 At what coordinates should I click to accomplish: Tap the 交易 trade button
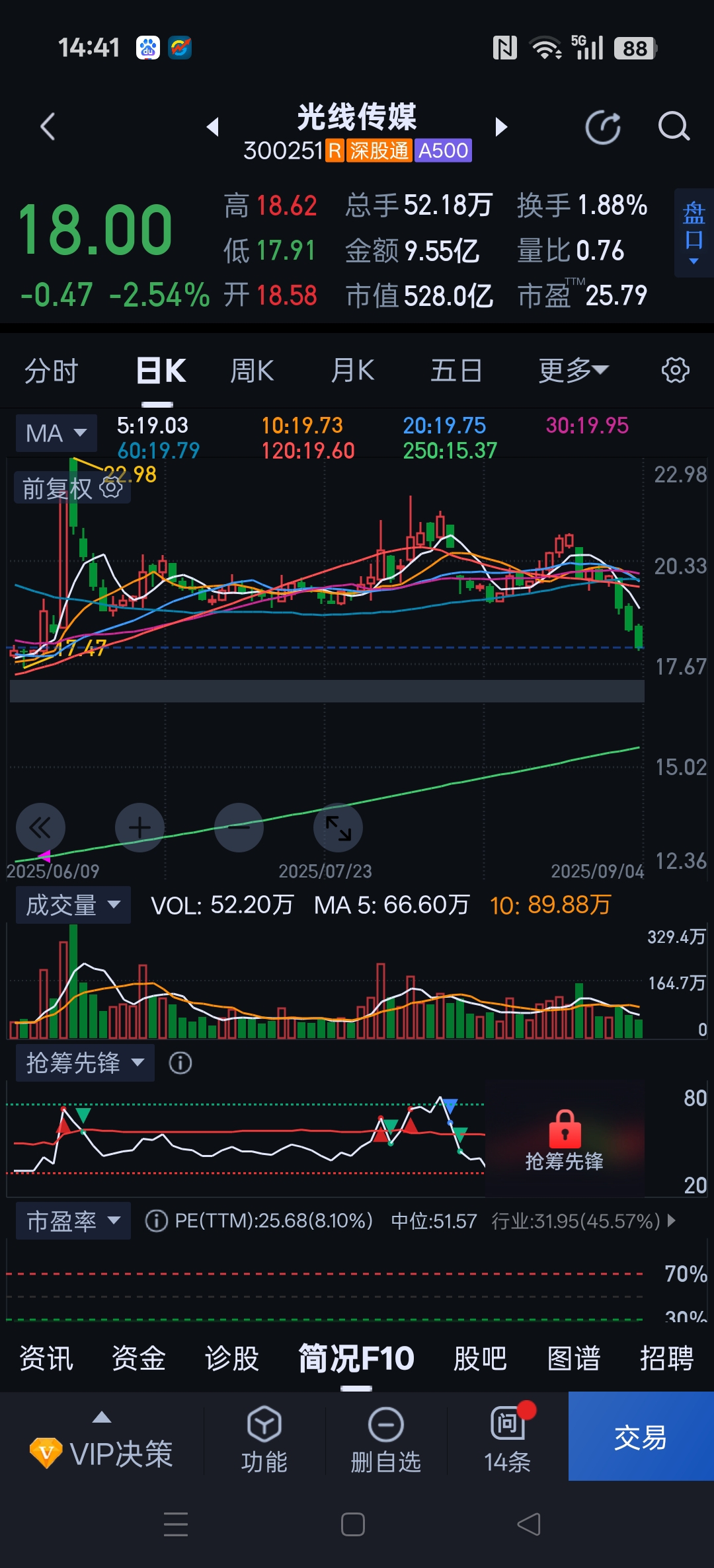641,1437
